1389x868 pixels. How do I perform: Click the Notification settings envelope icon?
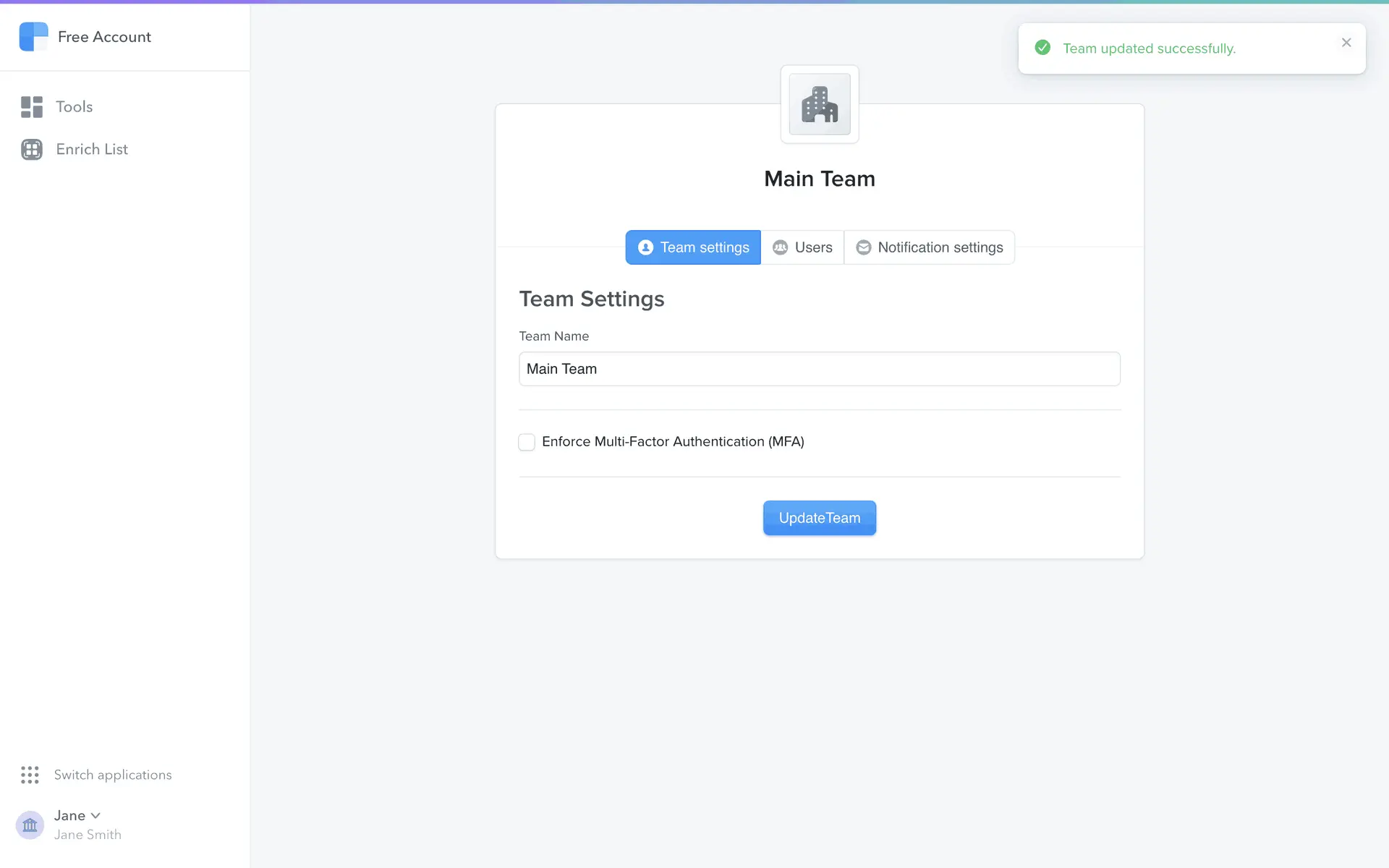[x=863, y=247]
